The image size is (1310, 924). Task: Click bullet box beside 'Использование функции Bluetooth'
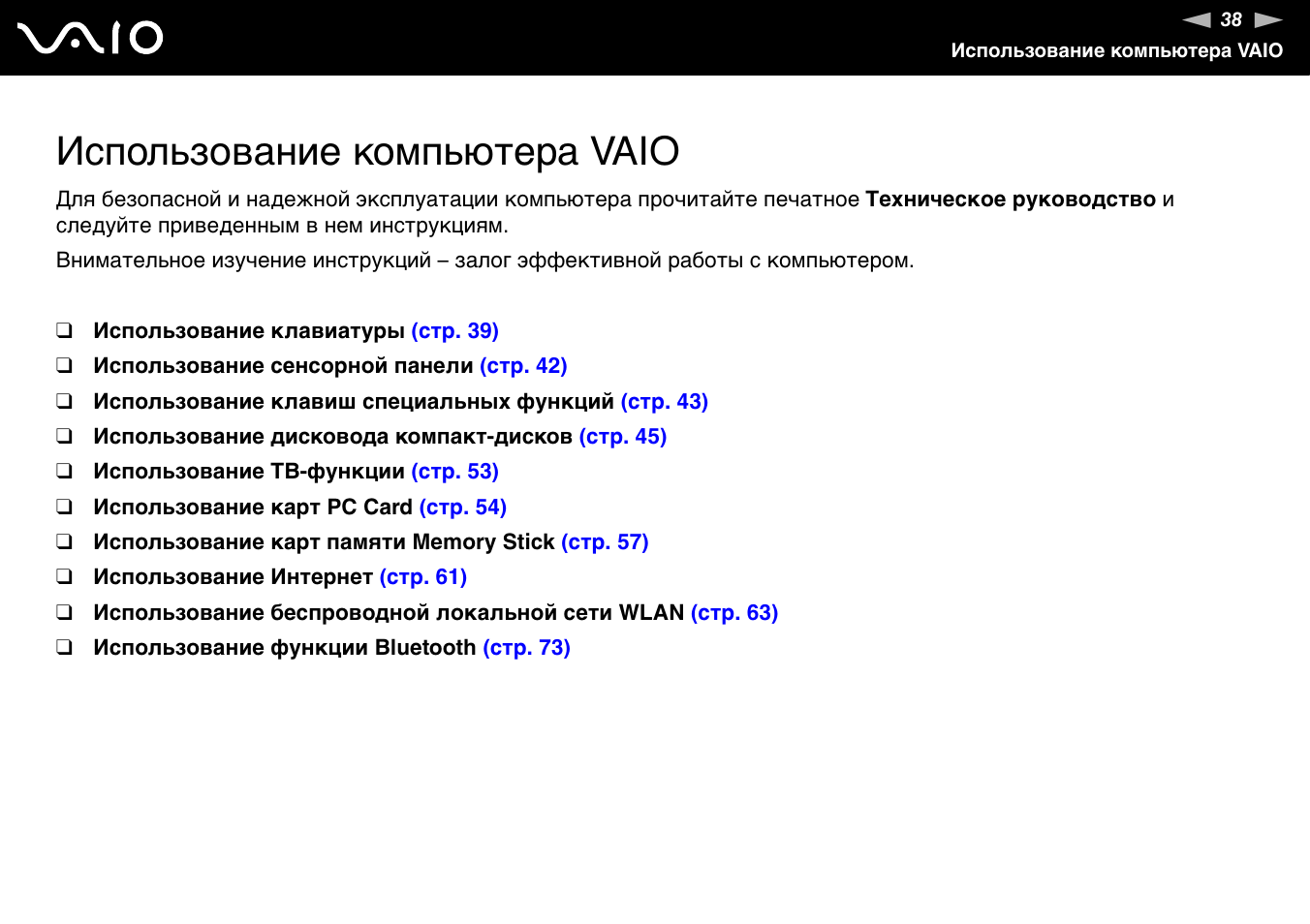64,647
